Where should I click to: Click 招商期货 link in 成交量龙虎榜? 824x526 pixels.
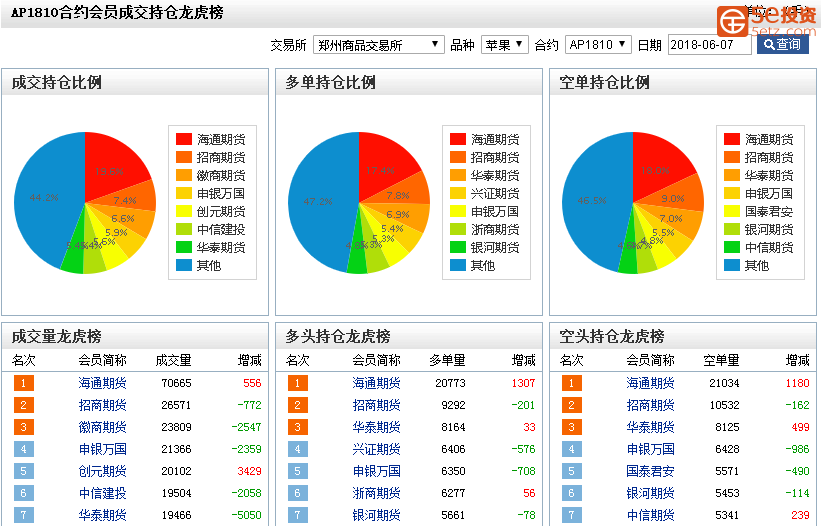(x=102, y=405)
